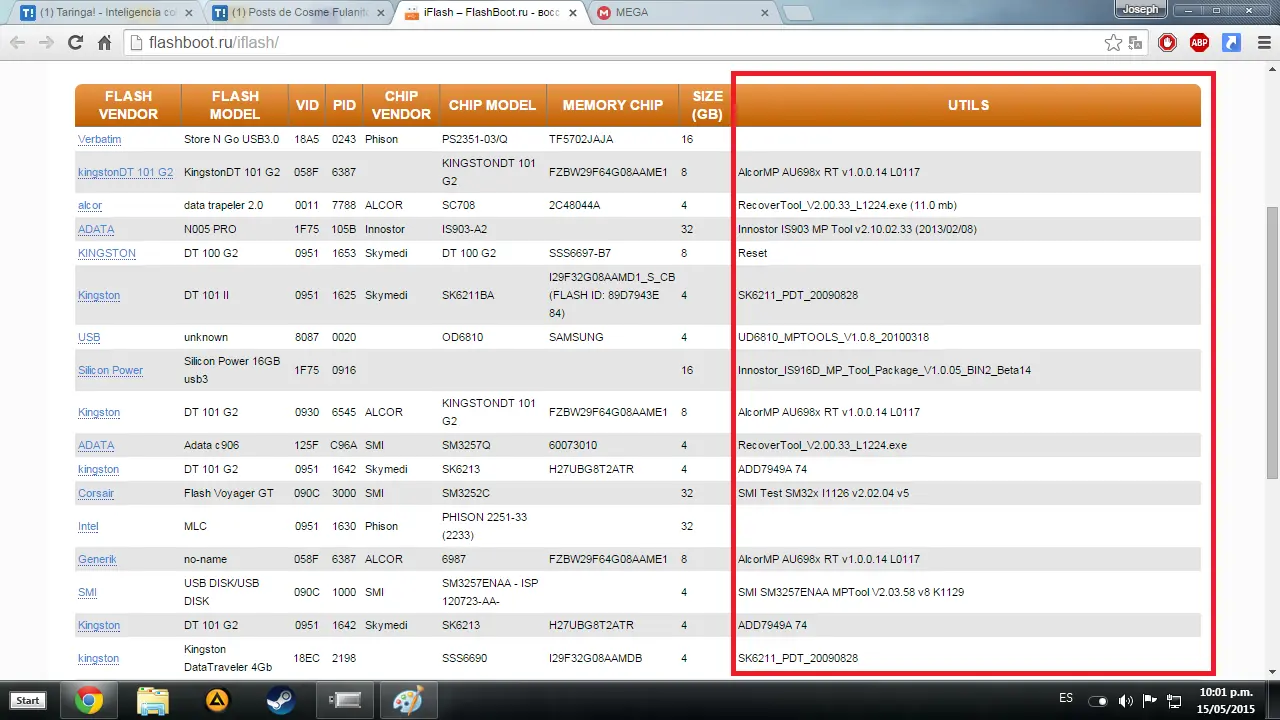Click the SIZE (GB) column header
Image resolution: width=1280 pixels, height=720 pixels.
[x=707, y=105]
